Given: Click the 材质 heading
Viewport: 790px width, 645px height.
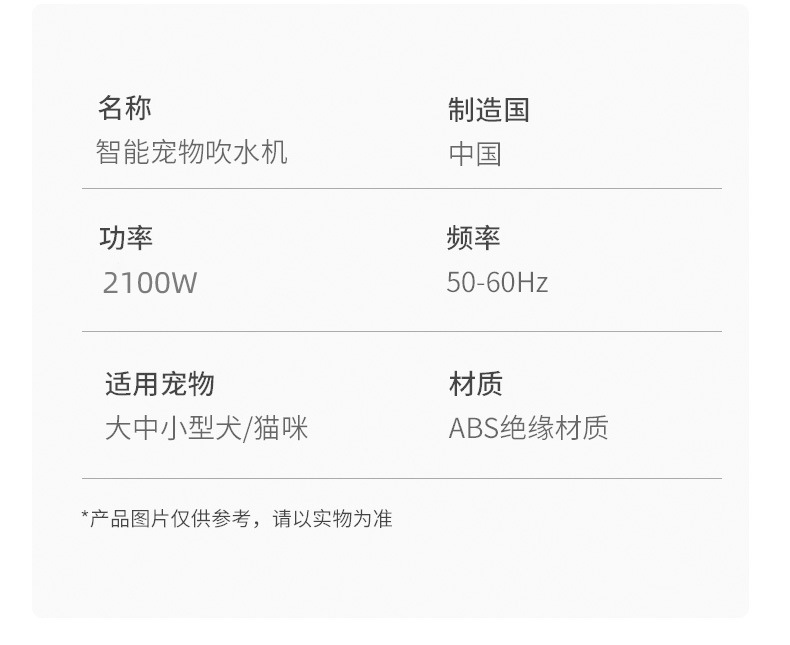Looking at the screenshot, I should [476, 384].
